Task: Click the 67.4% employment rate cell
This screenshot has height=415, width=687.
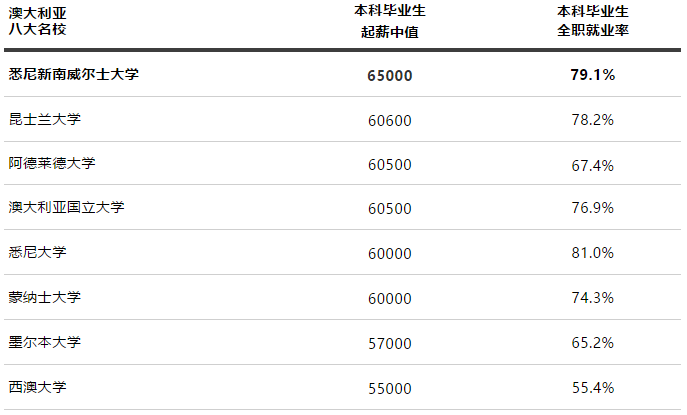Action: pos(592,165)
